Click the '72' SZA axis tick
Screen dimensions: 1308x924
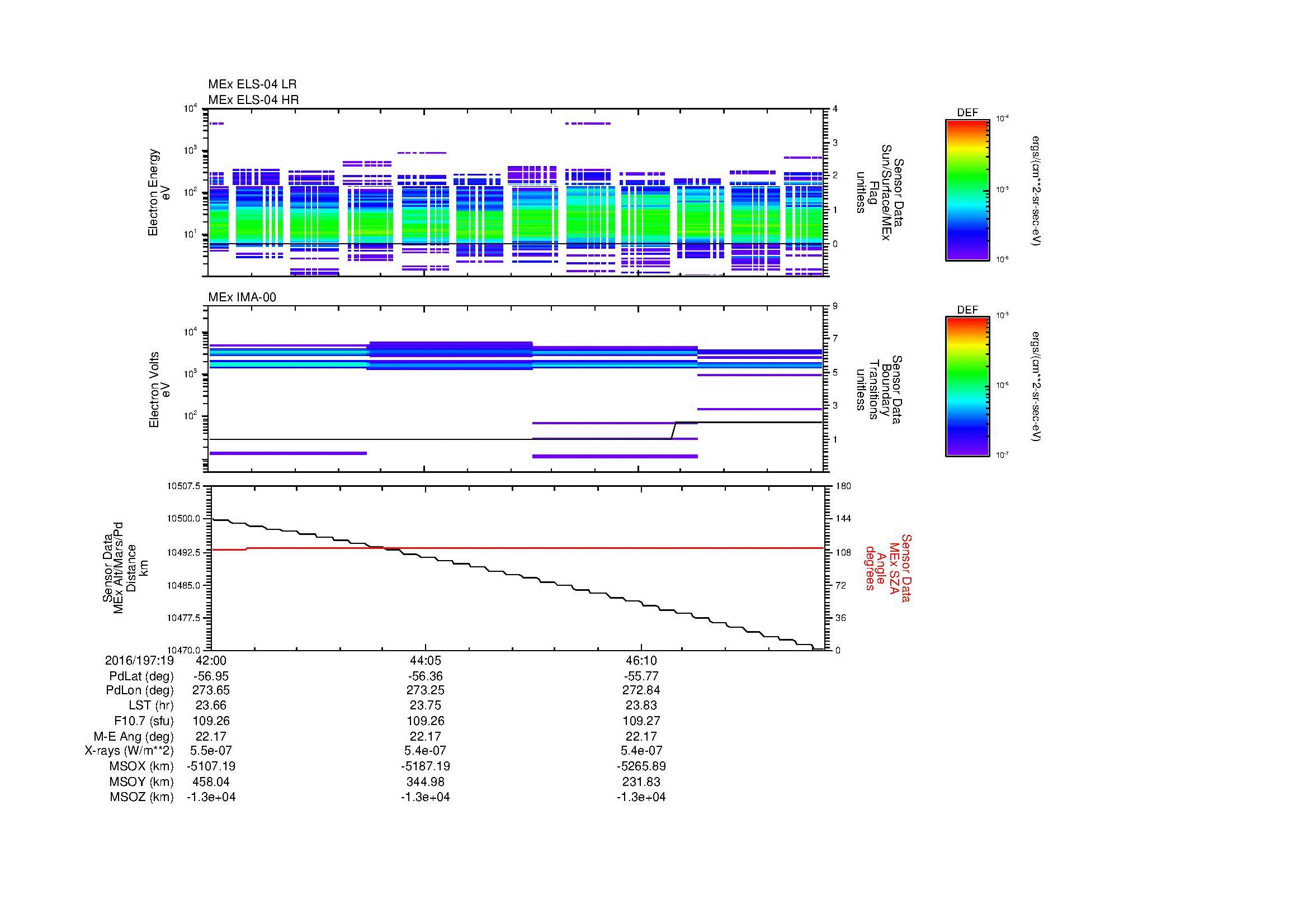coord(840,585)
